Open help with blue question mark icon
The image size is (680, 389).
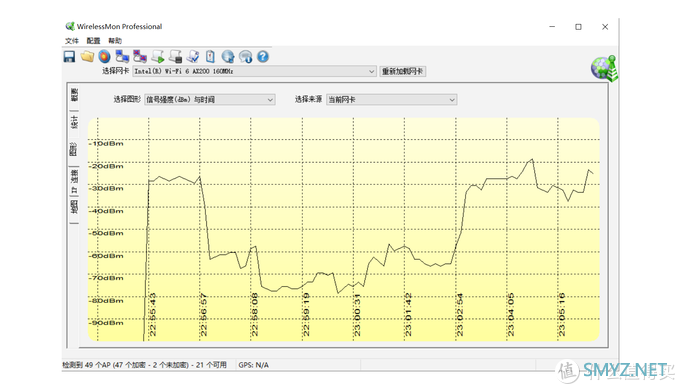[x=263, y=57]
